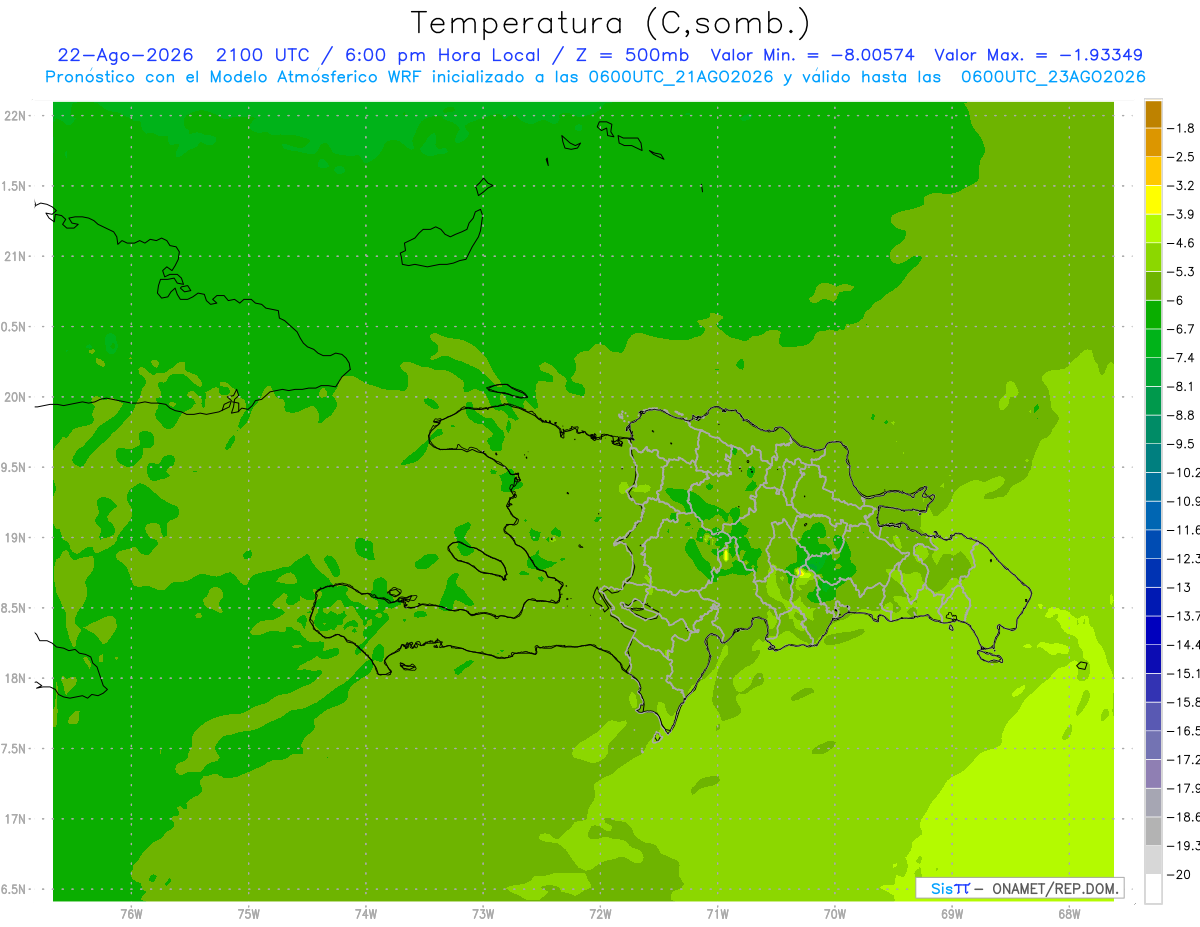This screenshot has width=1200, height=927.
Task: Click the "2100 UTC" time label
Action: pos(260,55)
